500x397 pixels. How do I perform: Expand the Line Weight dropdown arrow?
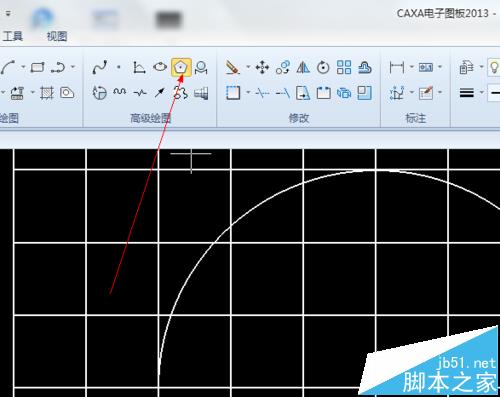481,92
